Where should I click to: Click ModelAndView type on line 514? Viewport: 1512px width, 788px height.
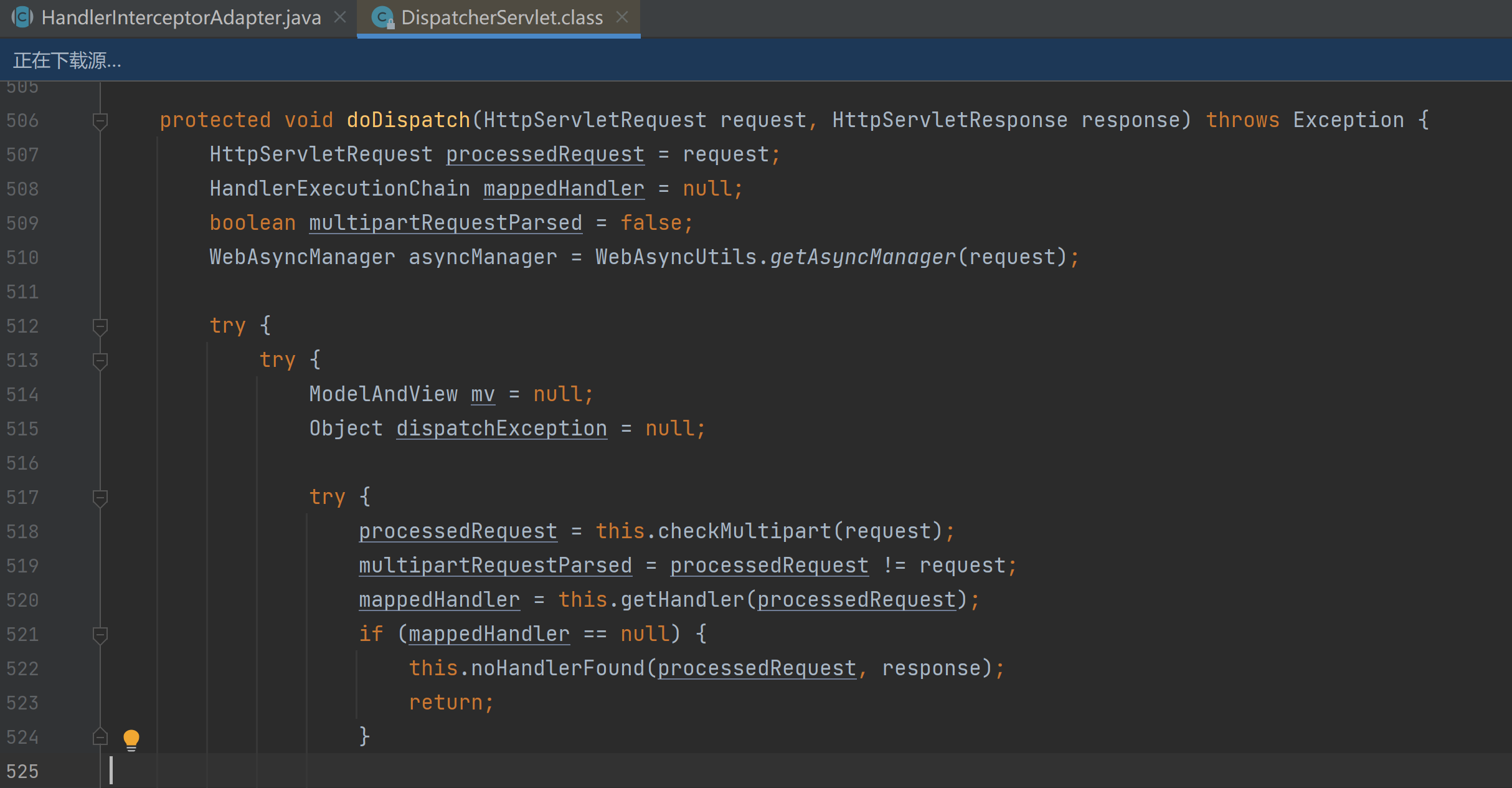click(x=383, y=394)
